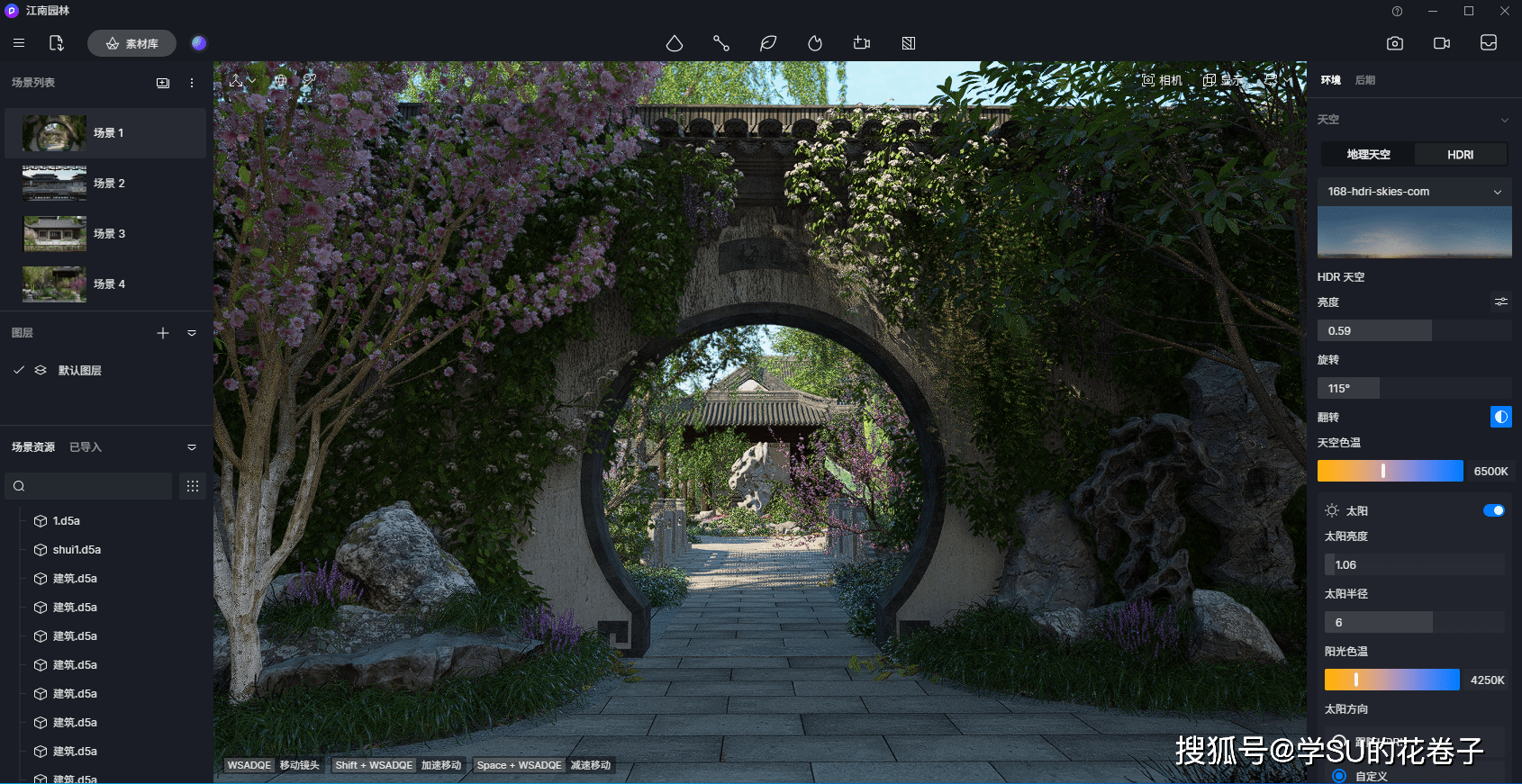Switch to 场景资源 tab
This screenshot has width=1522, height=784.
(33, 447)
